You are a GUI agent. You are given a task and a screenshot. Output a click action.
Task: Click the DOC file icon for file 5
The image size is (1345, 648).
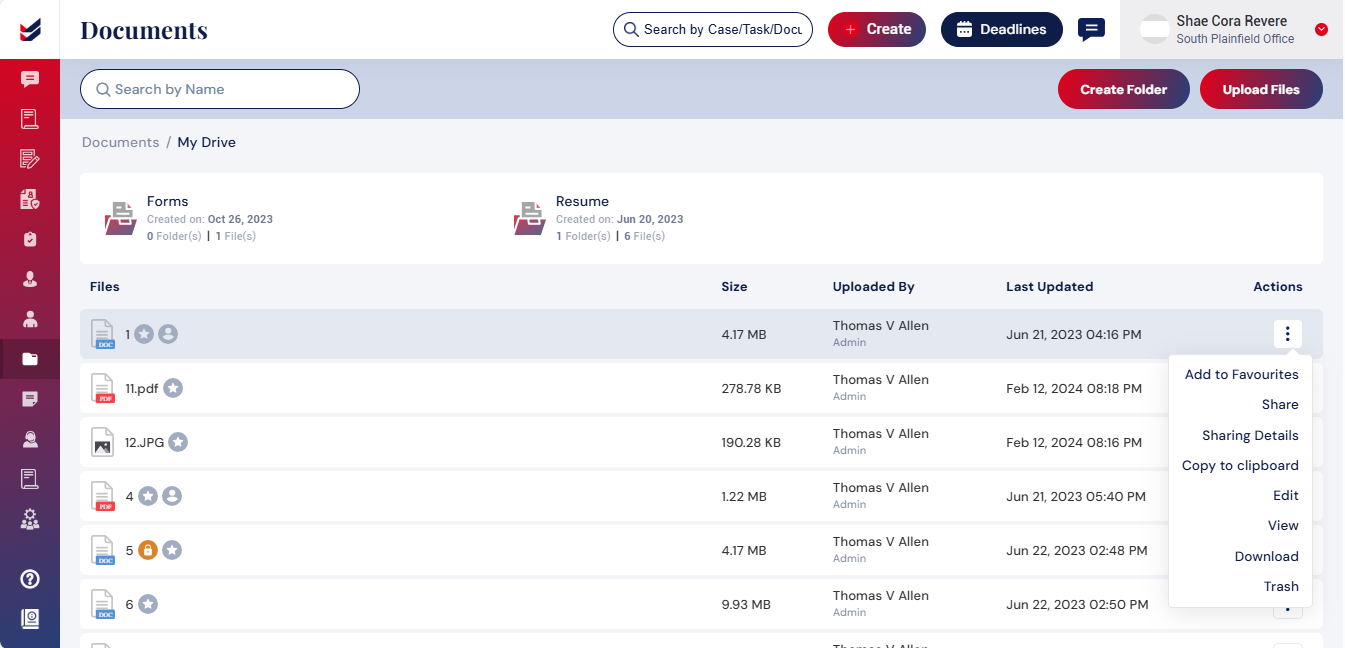104,550
